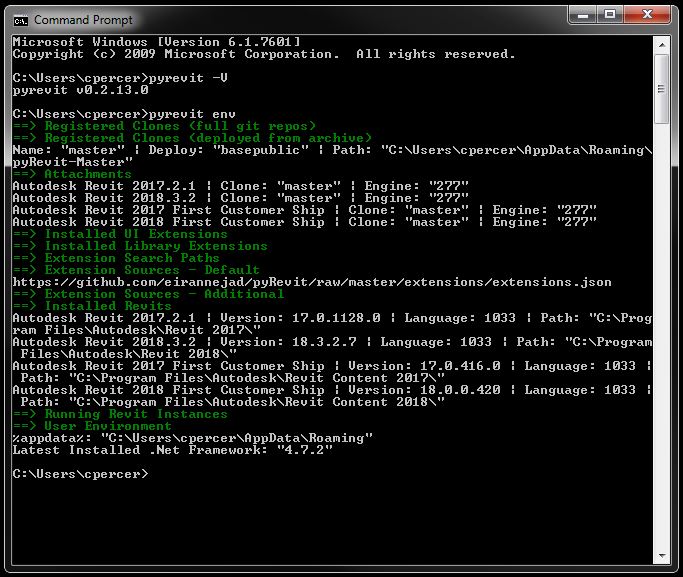The height and width of the screenshot is (577, 683).
Task: Click the final 'C:\Users\cpercer>' prompt
Action: [80, 474]
